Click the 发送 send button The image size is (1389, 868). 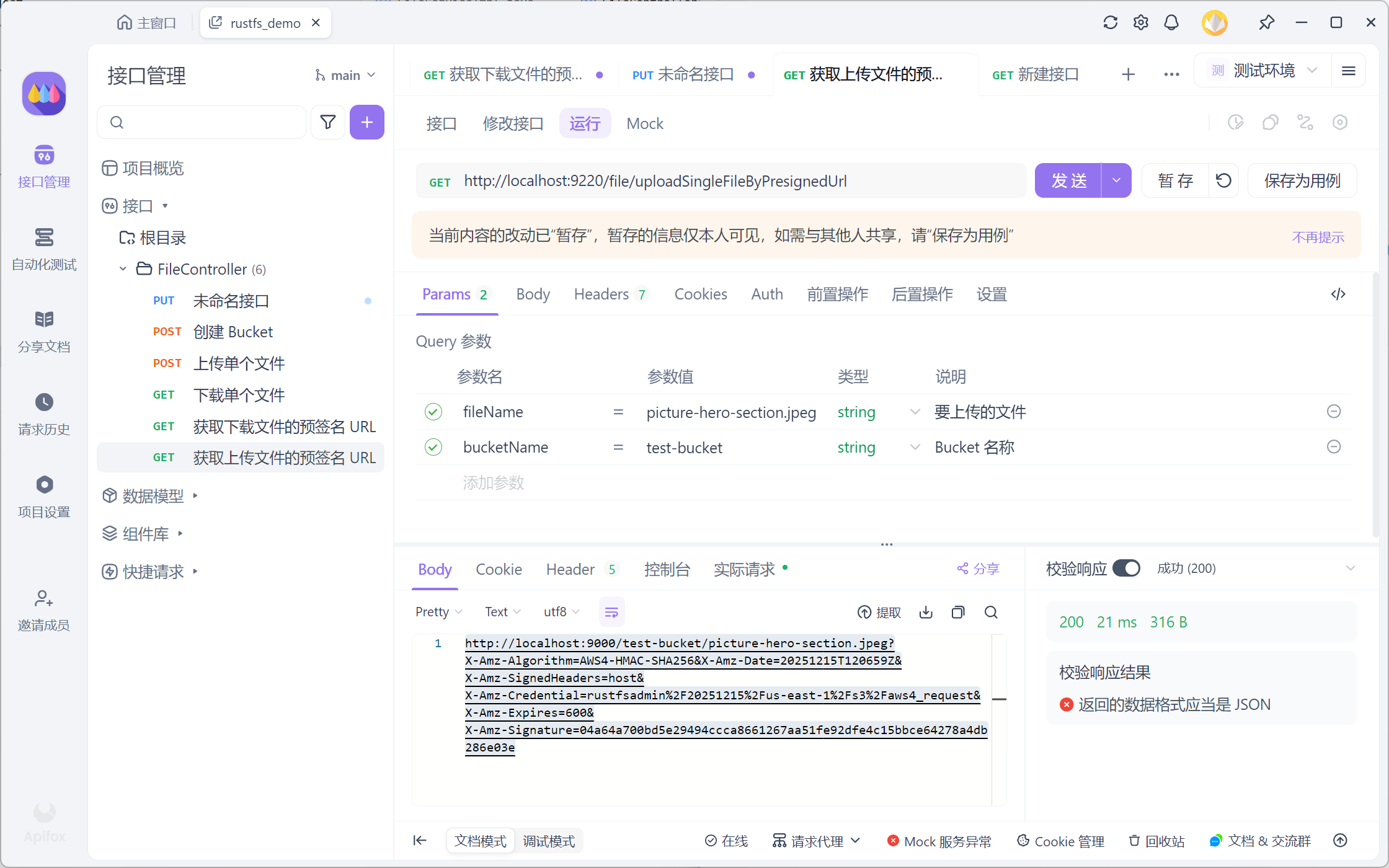[1068, 180]
